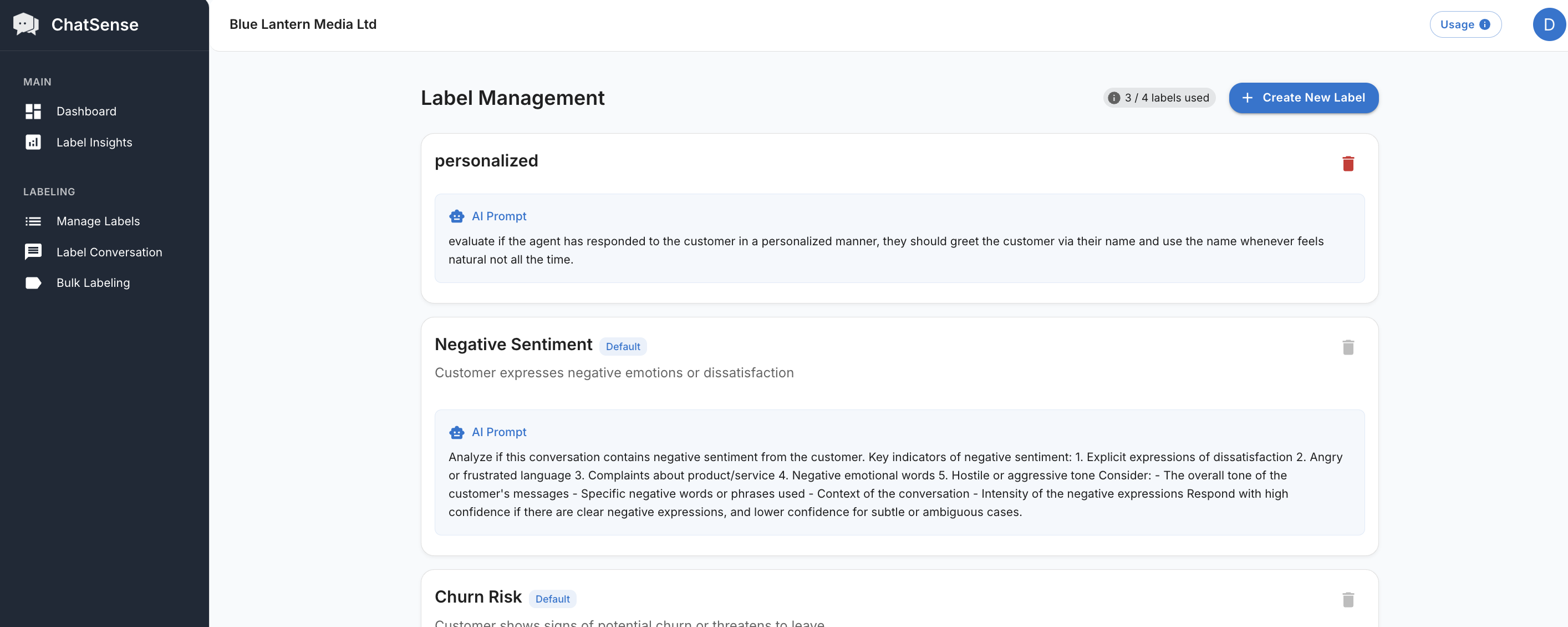
Task: Click the Churn Risk trash icon
Action: 1348,600
